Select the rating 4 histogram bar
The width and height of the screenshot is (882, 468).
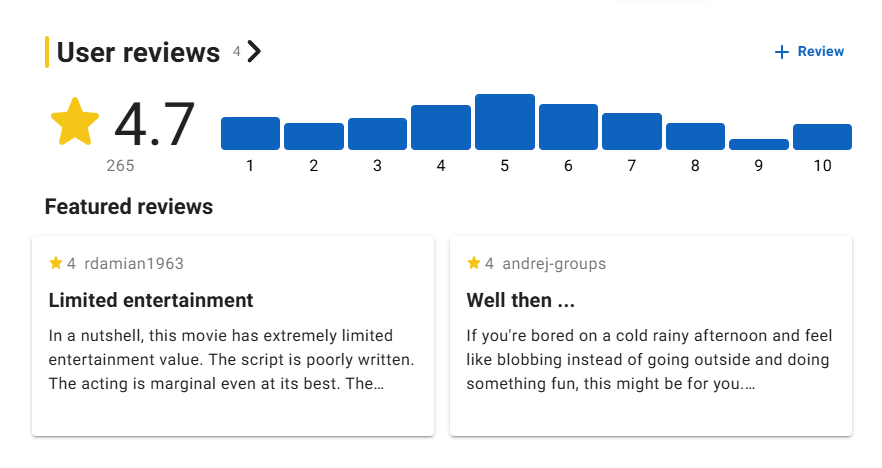coord(441,127)
